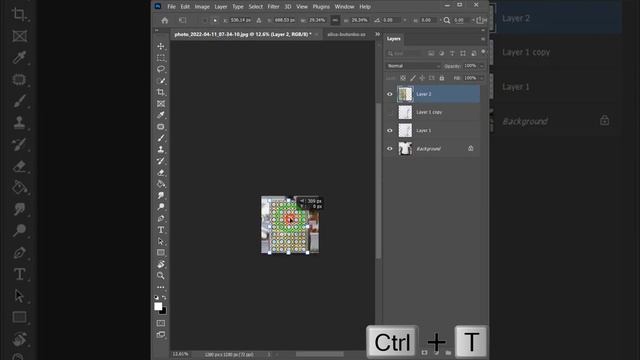This screenshot has width=640, height=360.
Task: Select the Lasso tool
Action: [x=161, y=69]
